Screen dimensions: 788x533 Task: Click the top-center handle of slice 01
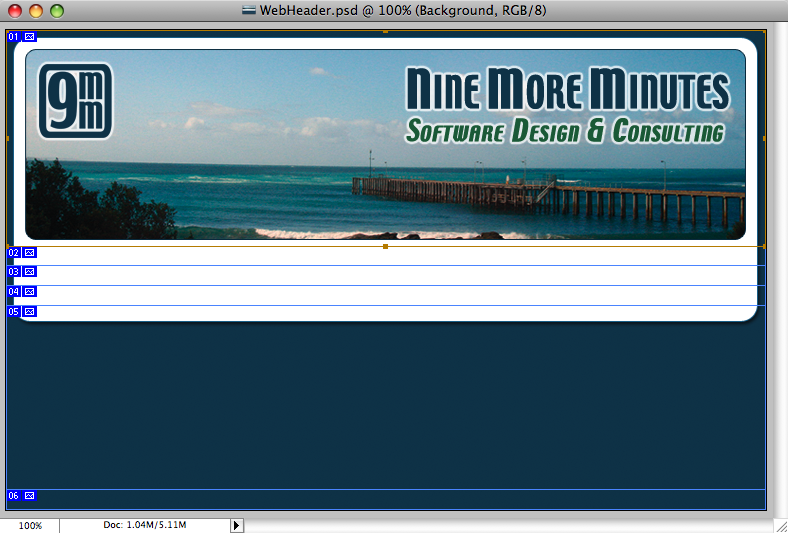385,32
